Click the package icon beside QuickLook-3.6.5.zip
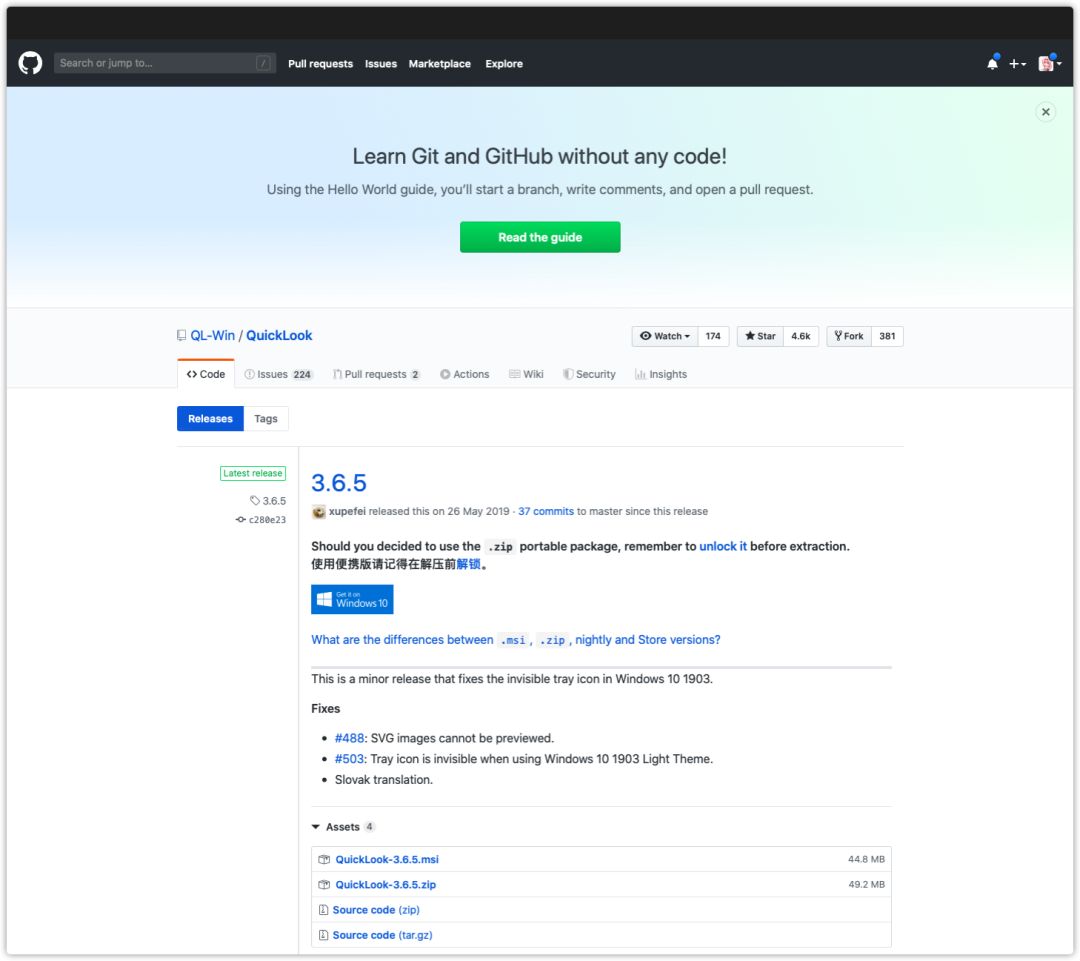 [324, 885]
